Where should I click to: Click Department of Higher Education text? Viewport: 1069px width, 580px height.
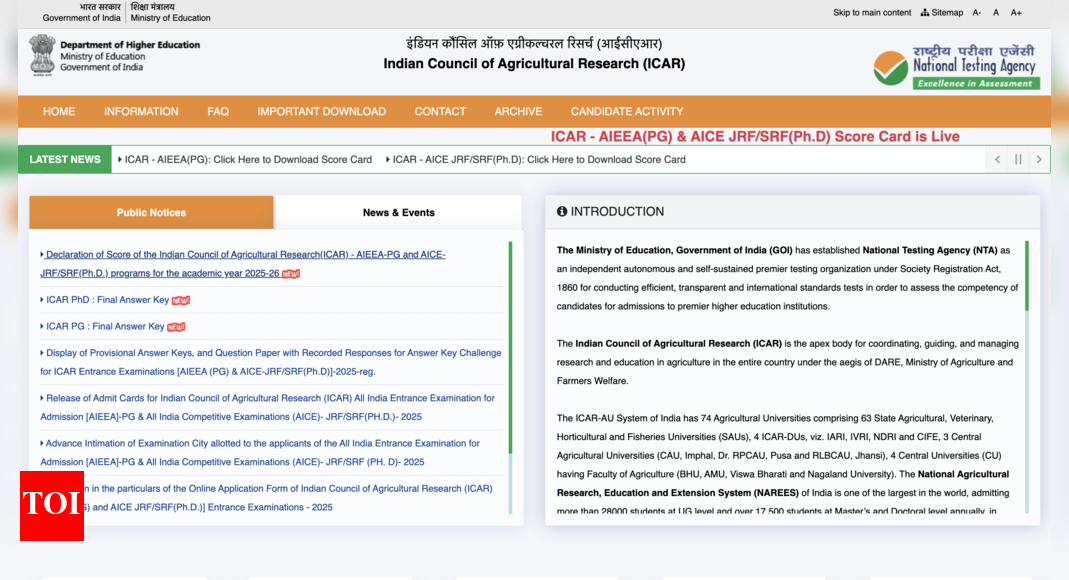pyautogui.click(x=130, y=45)
